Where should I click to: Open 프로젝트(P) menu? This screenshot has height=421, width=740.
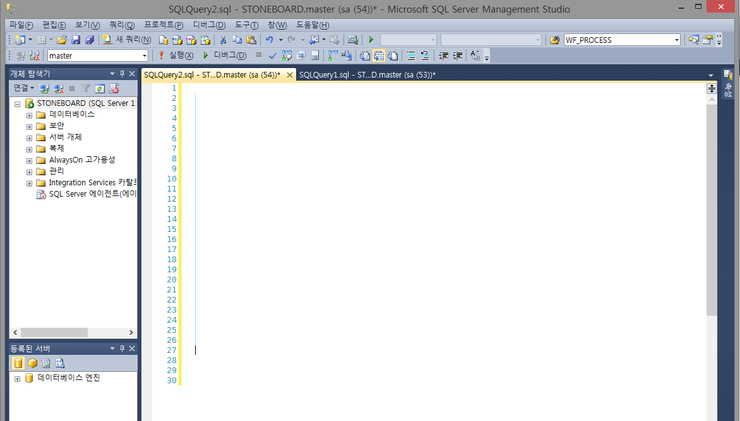pyautogui.click(x=163, y=25)
